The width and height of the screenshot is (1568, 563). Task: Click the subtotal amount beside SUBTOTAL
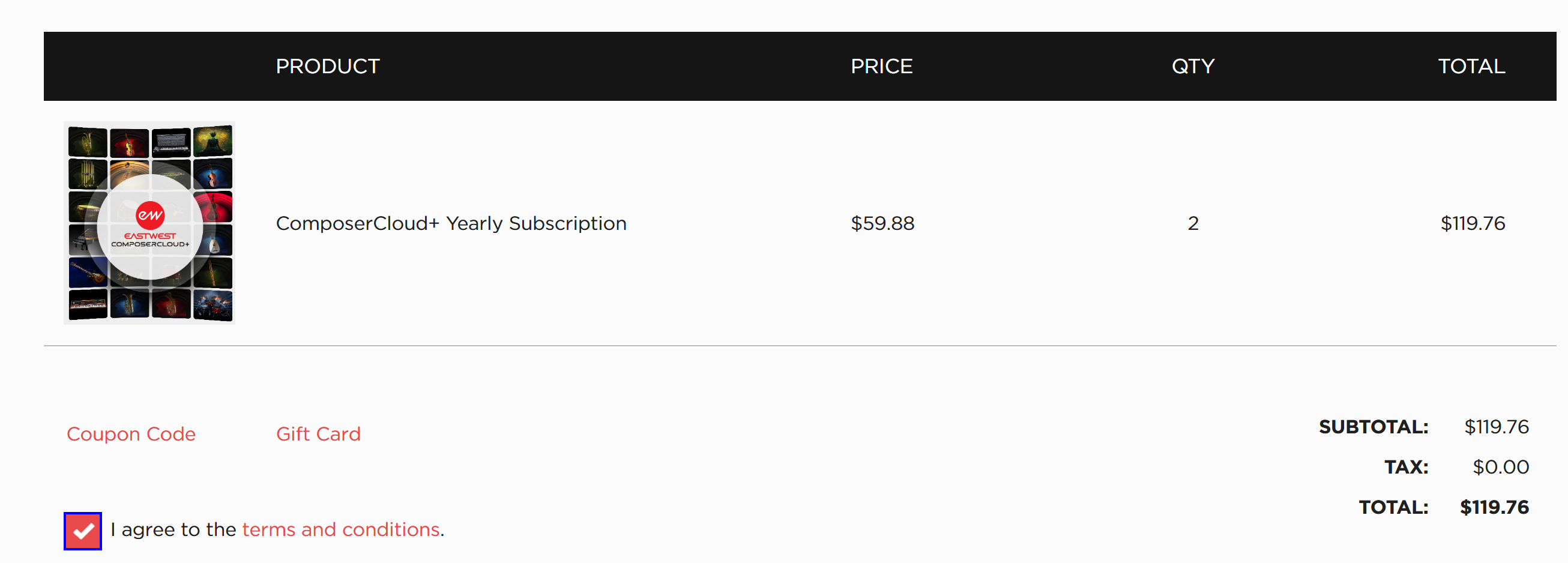[x=1495, y=427]
